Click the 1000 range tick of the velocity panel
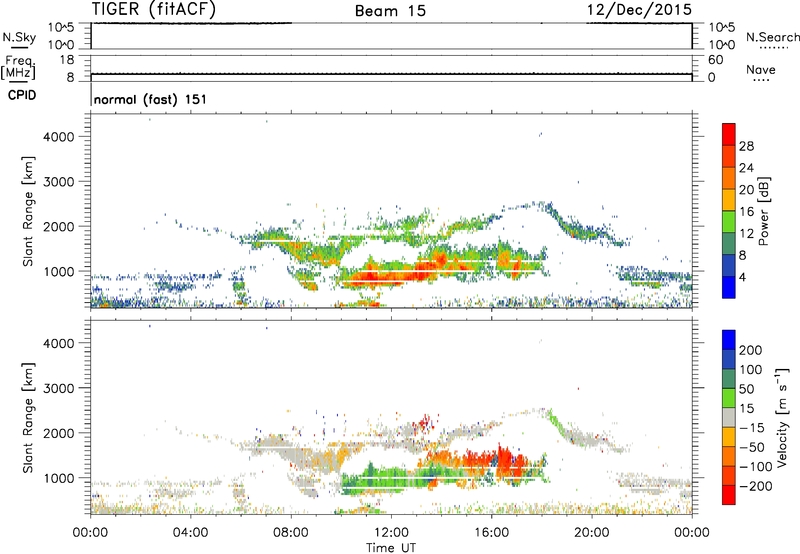Image resolution: width=800 pixels, height=554 pixels. 58,479
